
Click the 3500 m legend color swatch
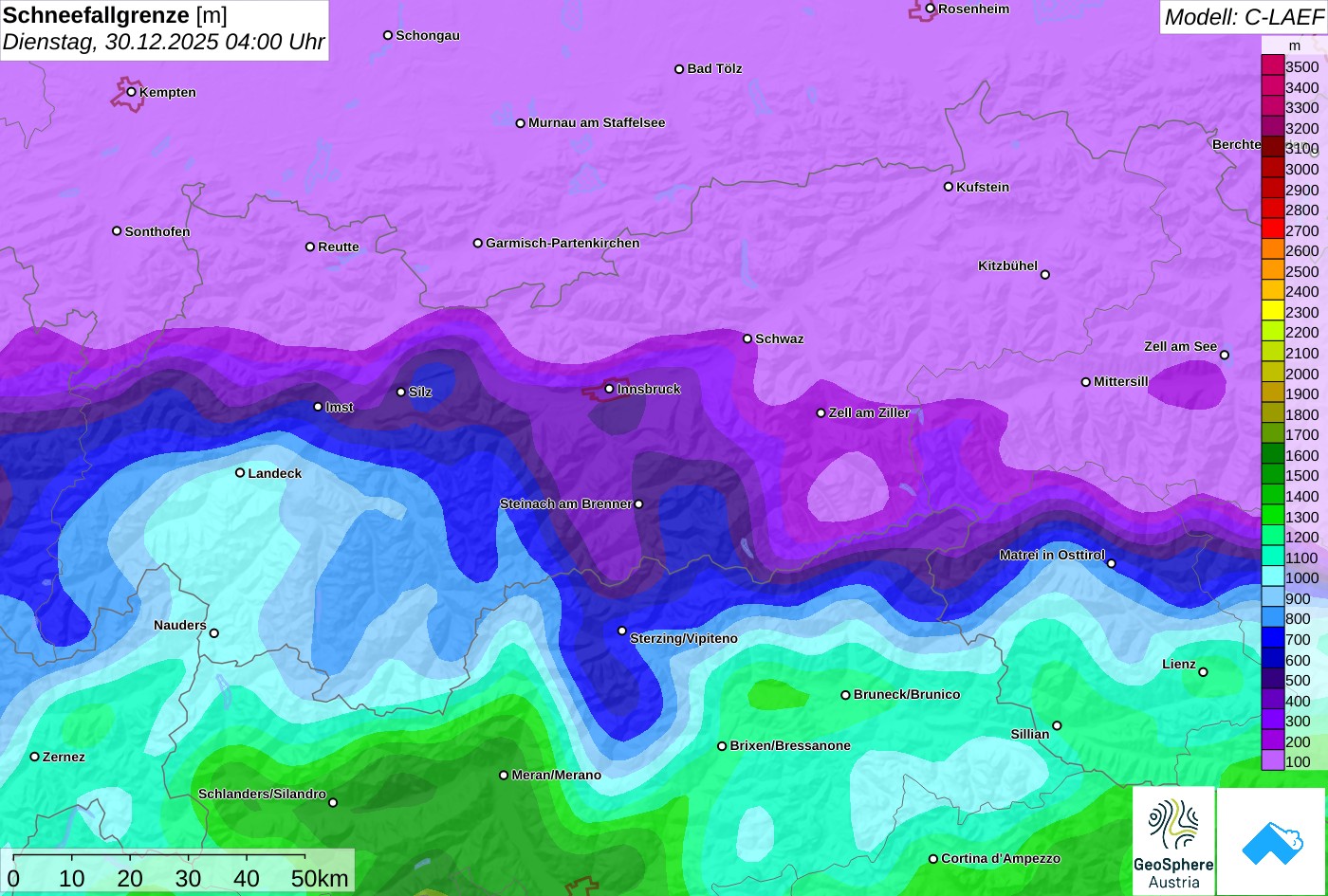[1272, 66]
